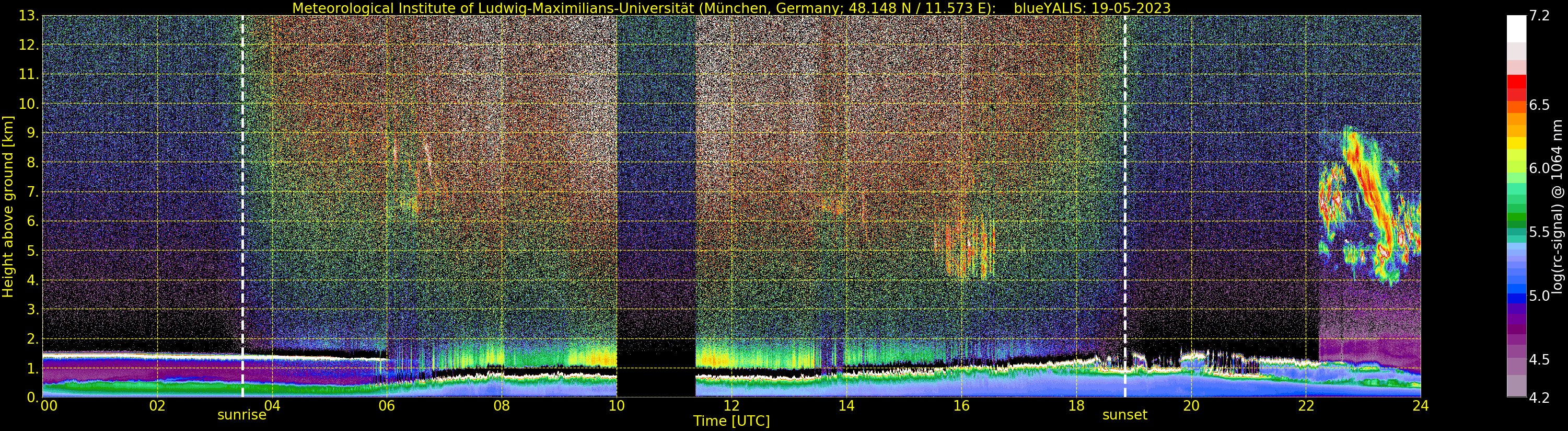Click the 'sunrise' label below the time axis

(x=242, y=415)
